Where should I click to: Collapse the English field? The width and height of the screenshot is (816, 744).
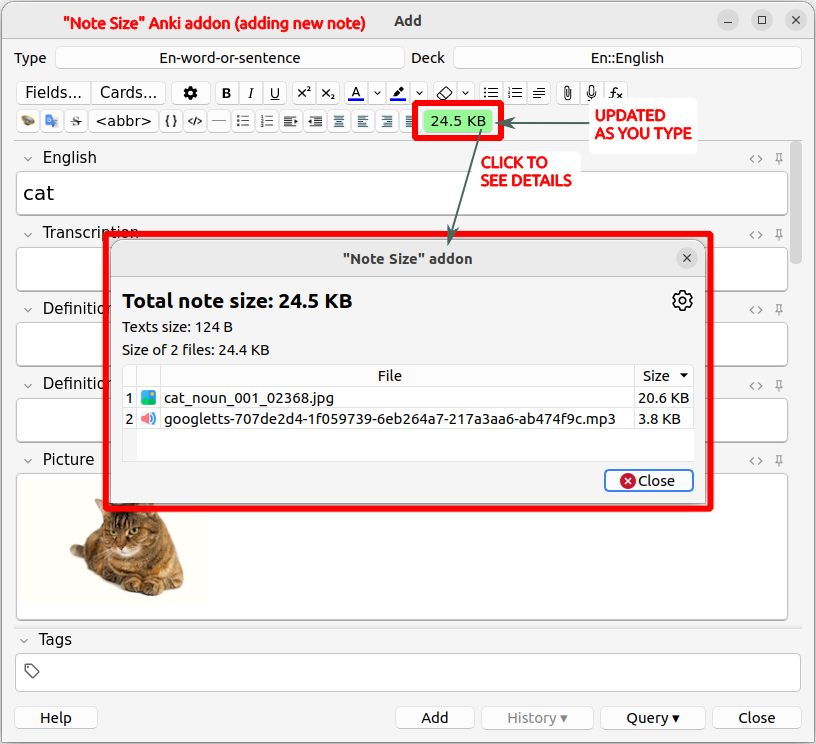pos(28,158)
